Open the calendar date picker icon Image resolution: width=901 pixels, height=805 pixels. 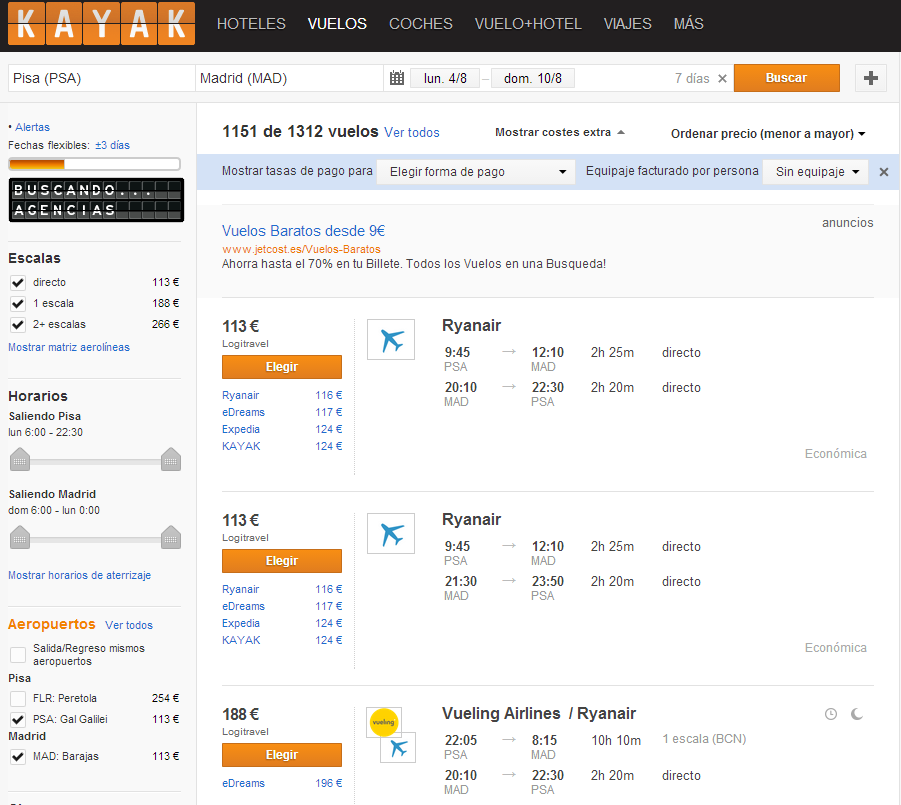[x=396, y=78]
